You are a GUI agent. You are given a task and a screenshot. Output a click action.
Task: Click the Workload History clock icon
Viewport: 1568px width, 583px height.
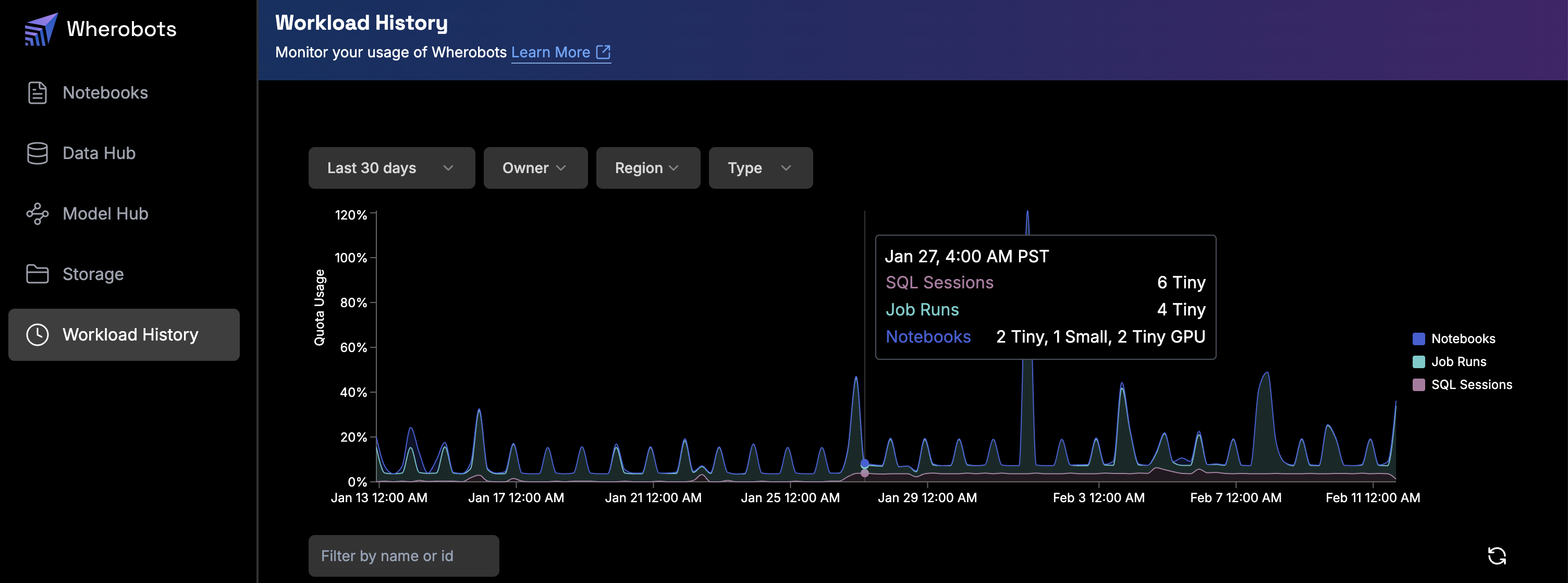click(x=38, y=334)
